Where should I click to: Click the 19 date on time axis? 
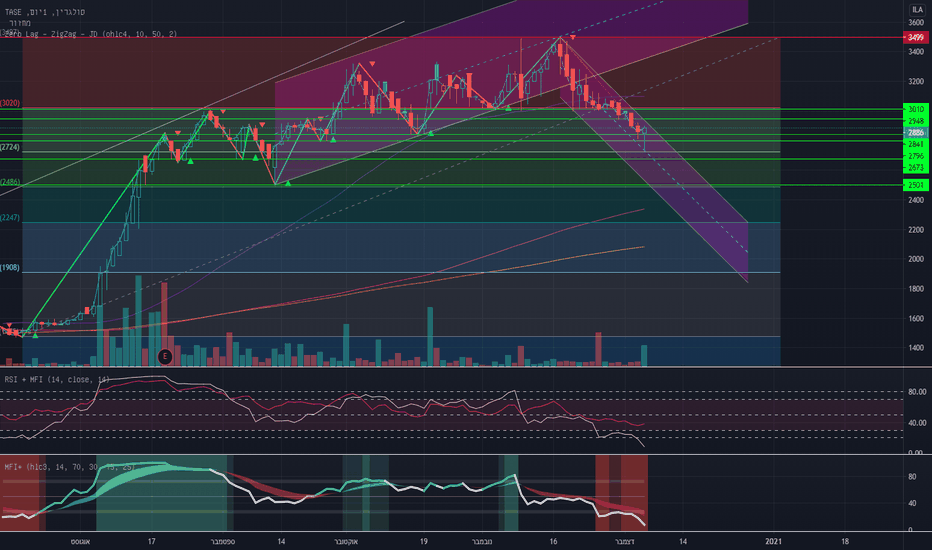coord(424,542)
